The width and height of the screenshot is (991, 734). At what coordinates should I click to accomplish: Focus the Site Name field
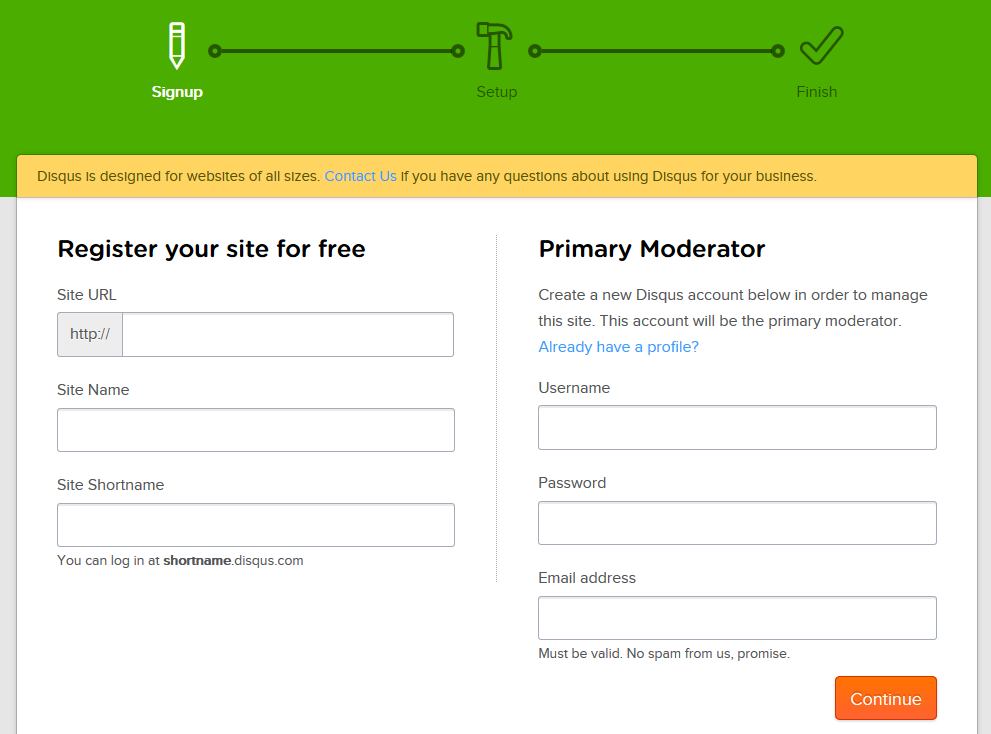pyautogui.click(x=256, y=430)
